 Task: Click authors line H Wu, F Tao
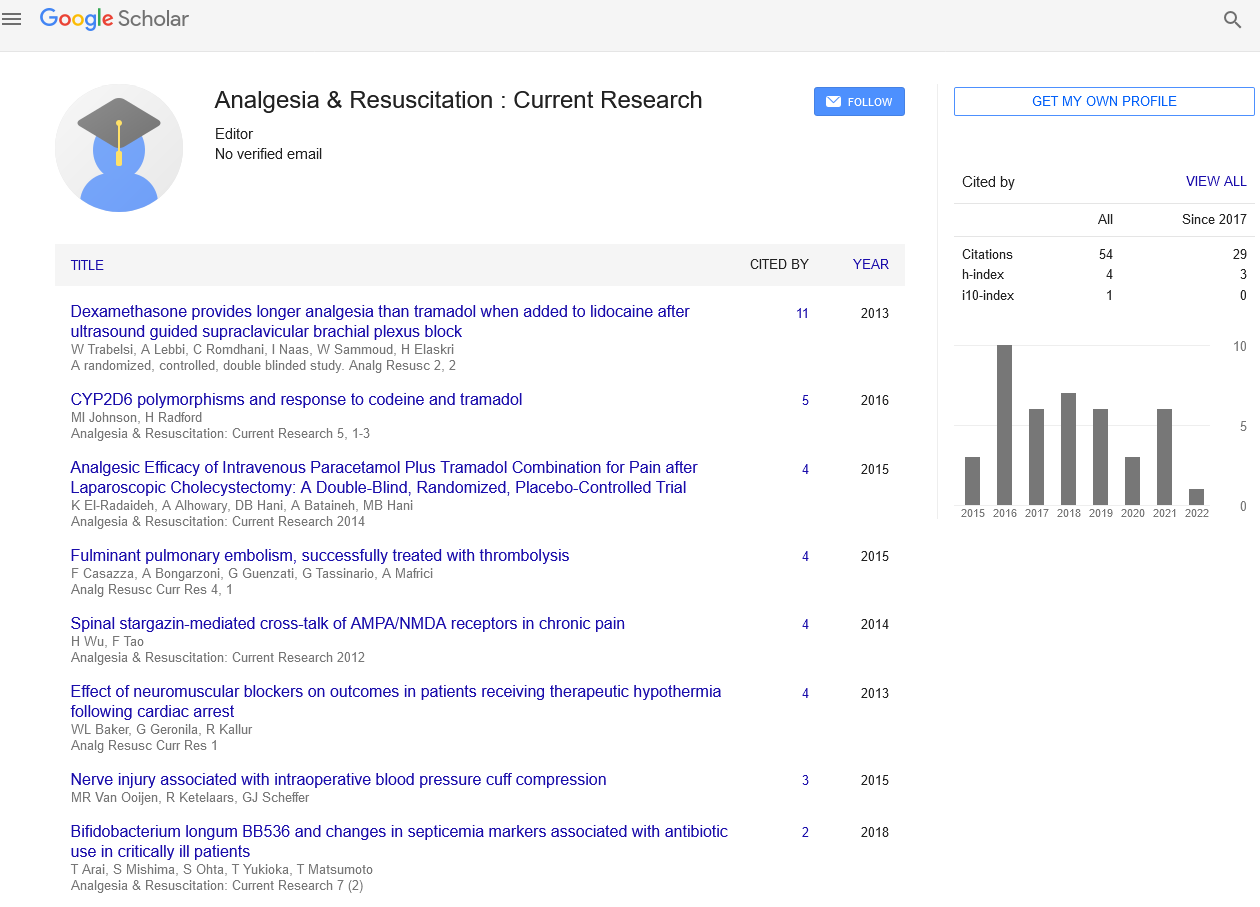tap(107, 641)
